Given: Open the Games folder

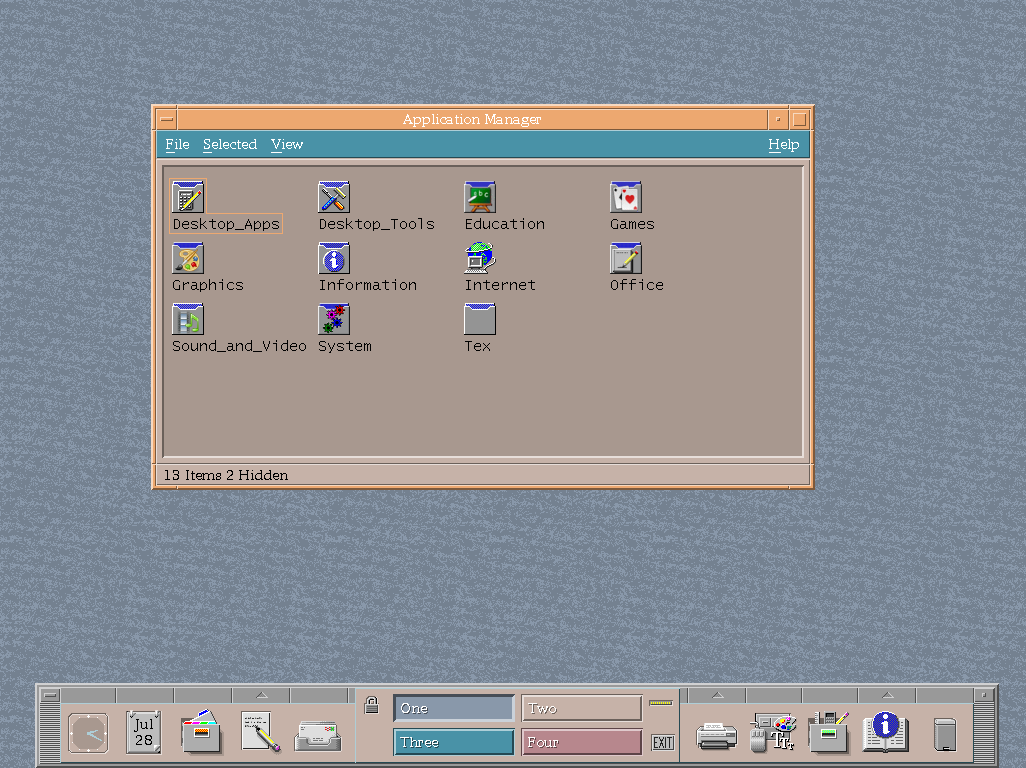Looking at the screenshot, I should point(625,196).
